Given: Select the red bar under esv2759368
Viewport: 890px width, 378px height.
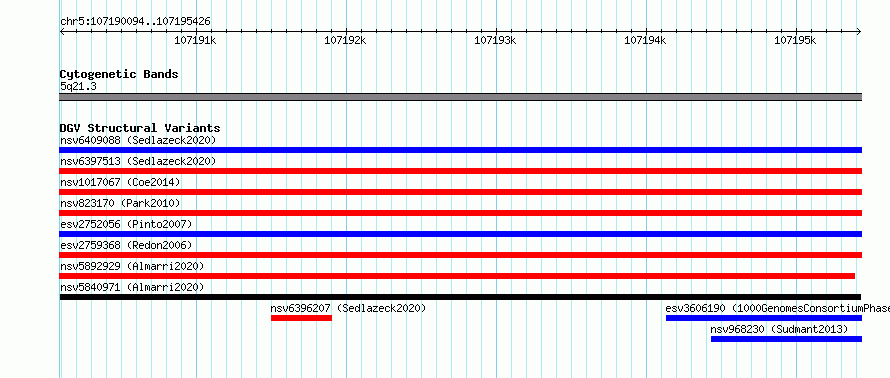Looking at the screenshot, I should pyautogui.click(x=461, y=255).
